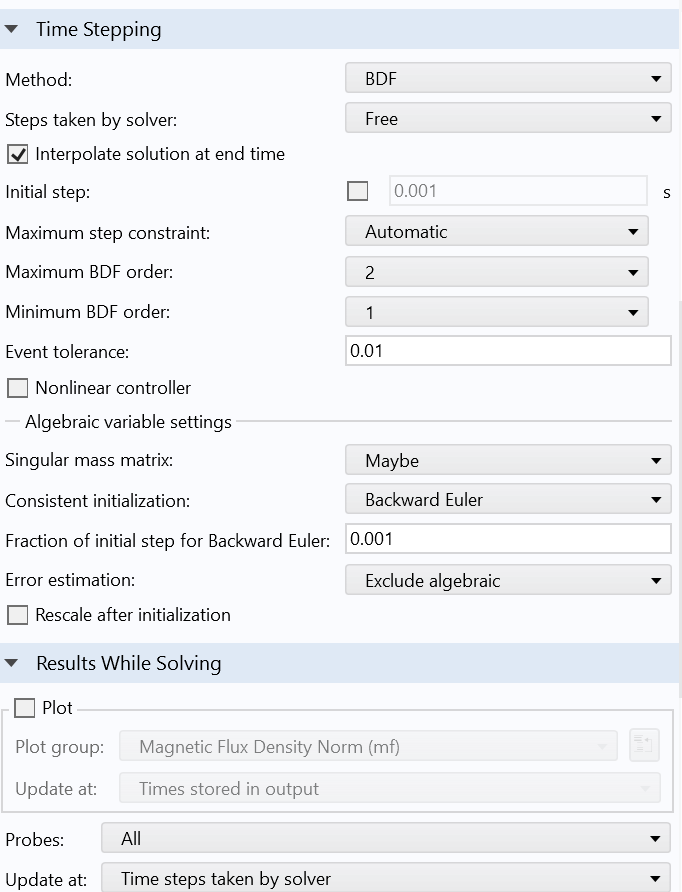This screenshot has height=892, width=682.
Task: Enable the Initial step checkbox
Action: coord(357,191)
